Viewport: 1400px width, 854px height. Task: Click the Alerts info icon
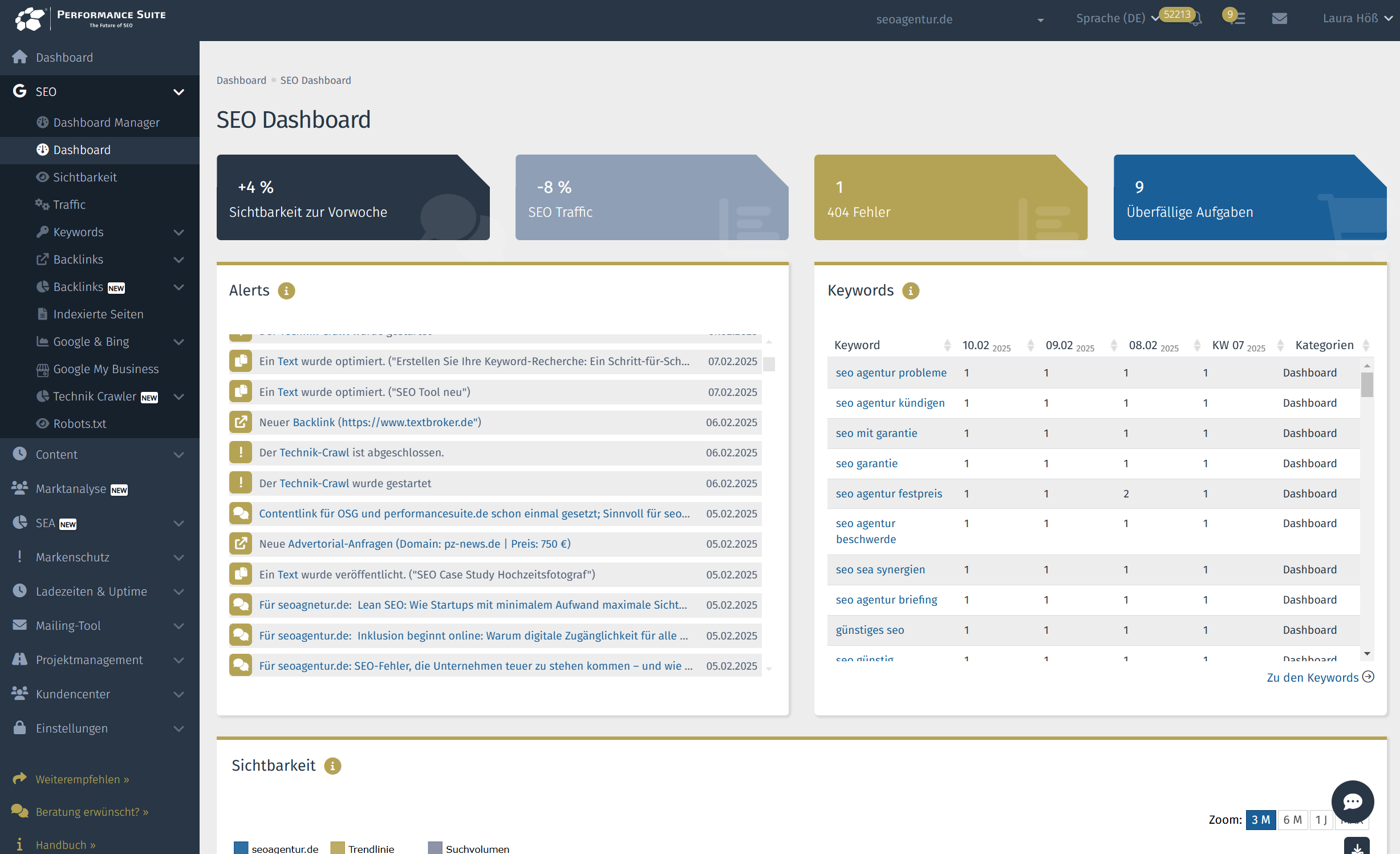coord(286,291)
